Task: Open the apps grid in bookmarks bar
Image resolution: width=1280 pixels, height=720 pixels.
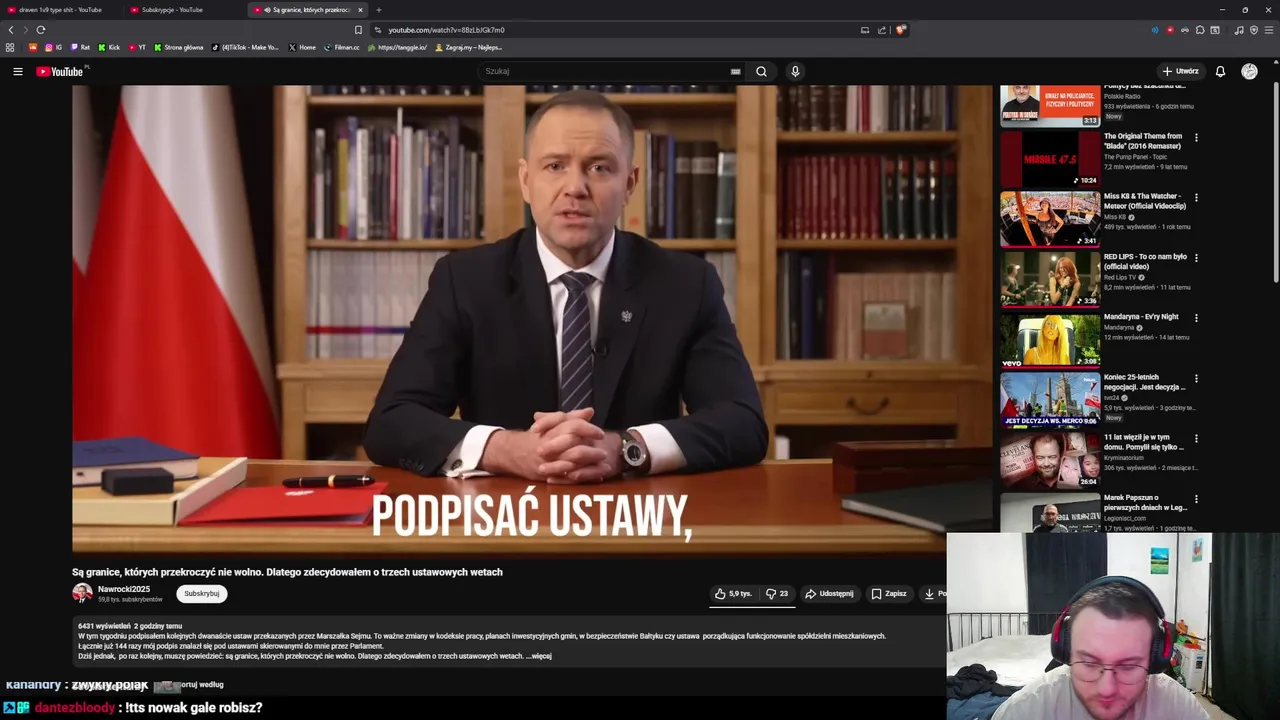Action: (x=10, y=47)
